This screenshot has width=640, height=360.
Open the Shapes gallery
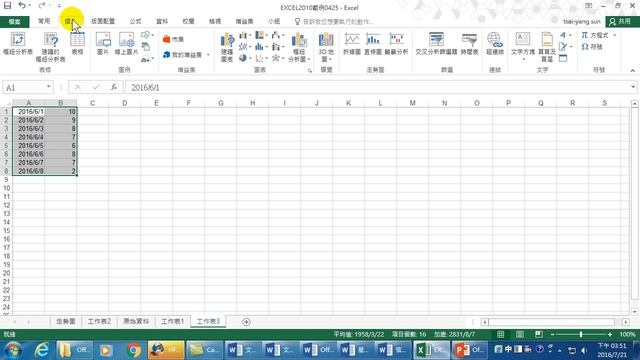147,35
